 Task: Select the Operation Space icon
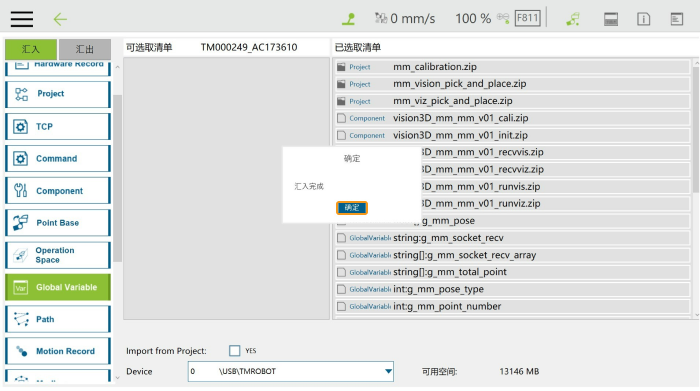(21, 255)
